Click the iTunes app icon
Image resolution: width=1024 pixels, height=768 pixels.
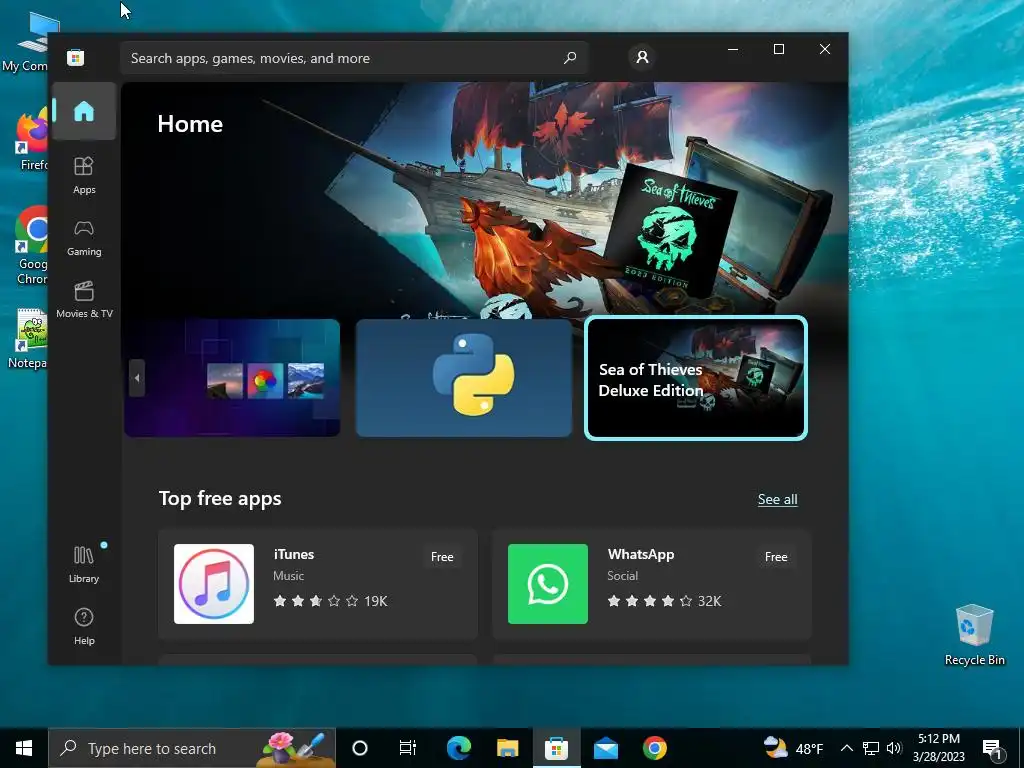tap(214, 584)
